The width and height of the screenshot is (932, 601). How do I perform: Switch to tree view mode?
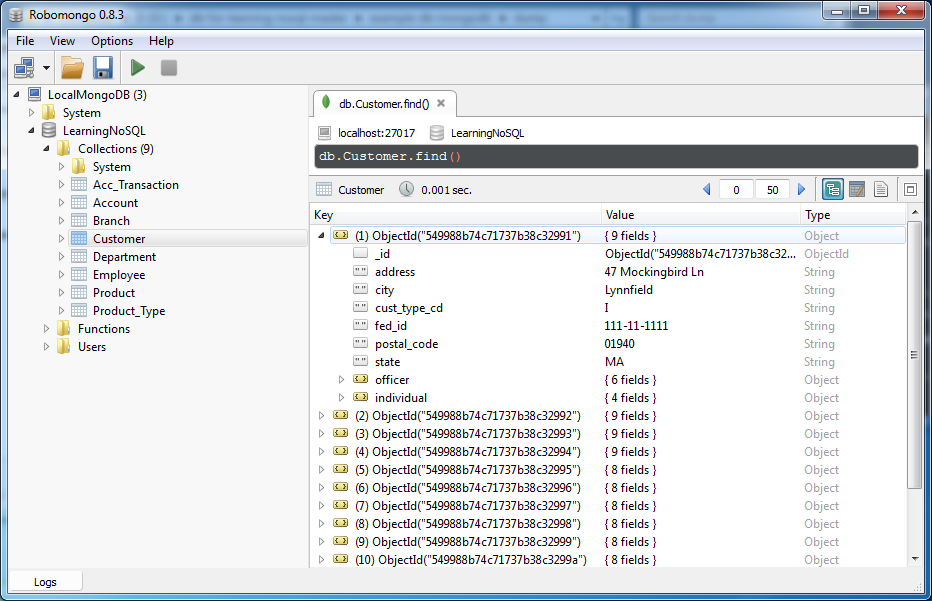click(x=833, y=190)
